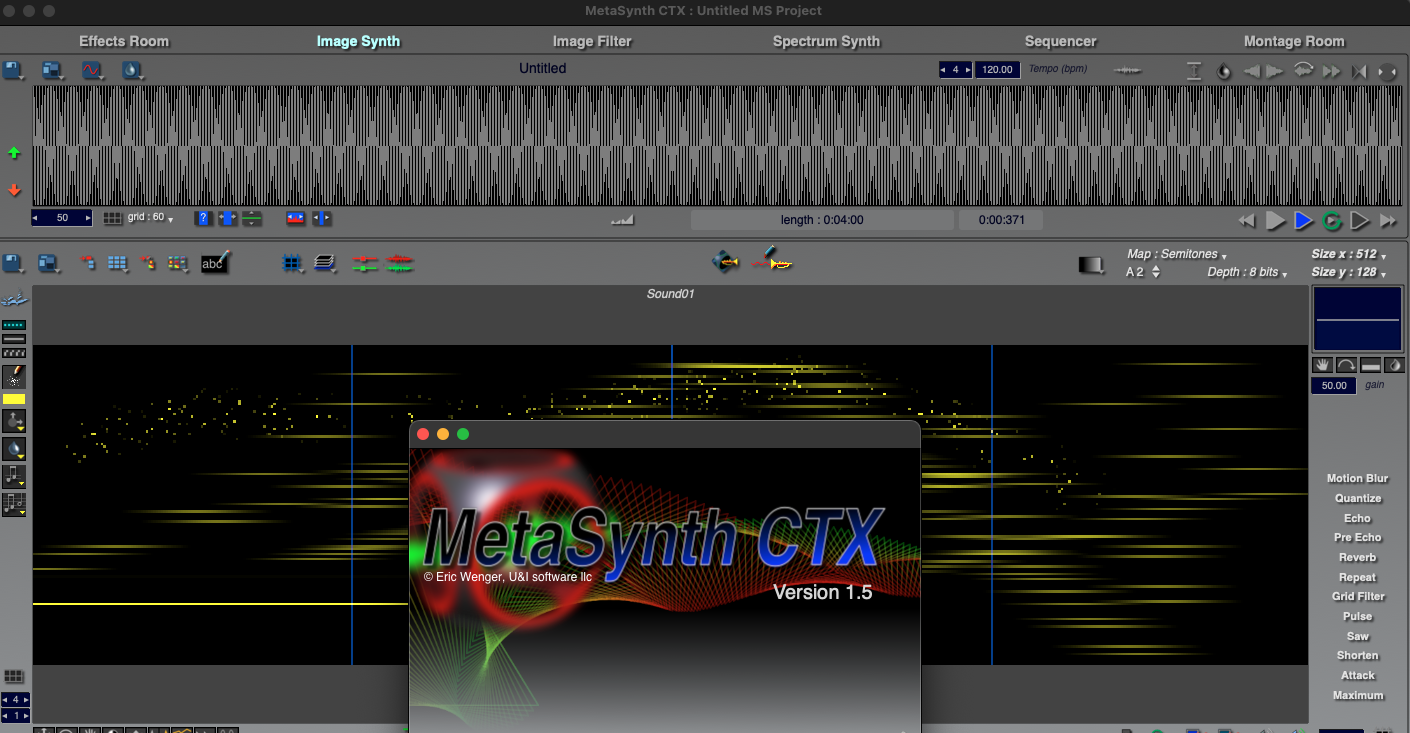Click the abc text tool icon
This screenshot has width=1410, height=733.
[x=214, y=263]
